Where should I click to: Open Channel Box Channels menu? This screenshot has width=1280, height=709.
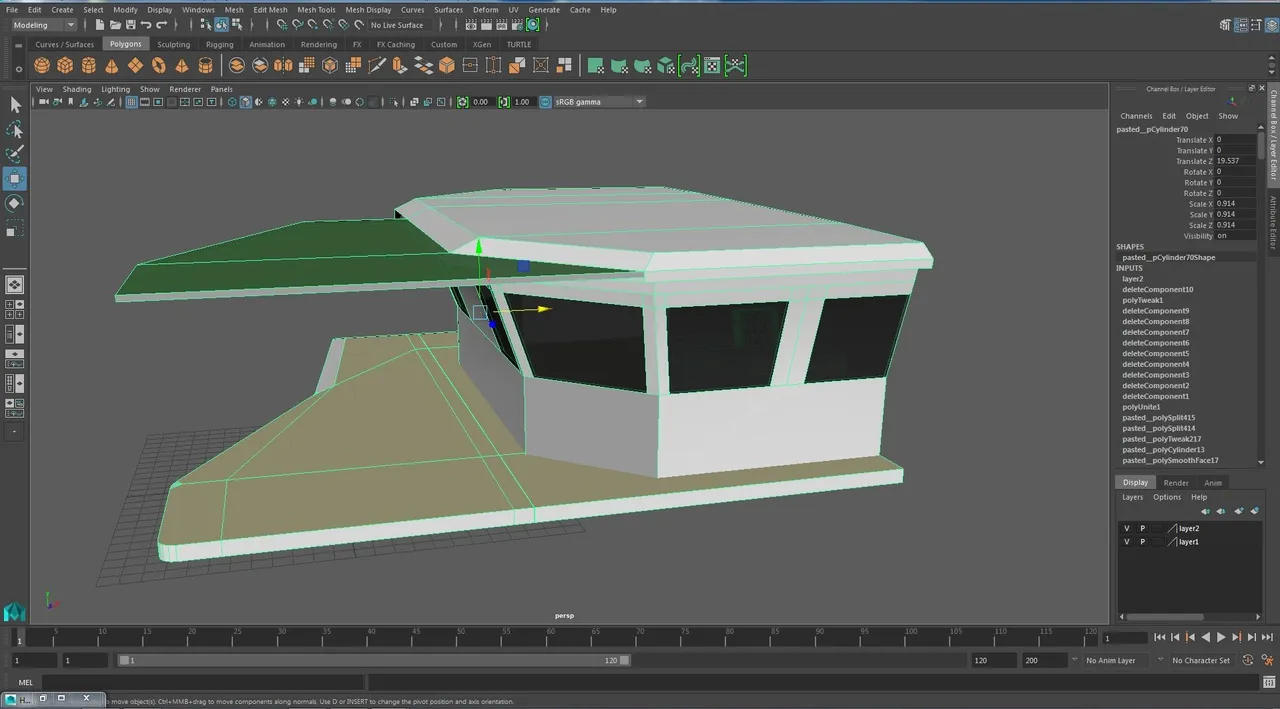tap(1136, 116)
